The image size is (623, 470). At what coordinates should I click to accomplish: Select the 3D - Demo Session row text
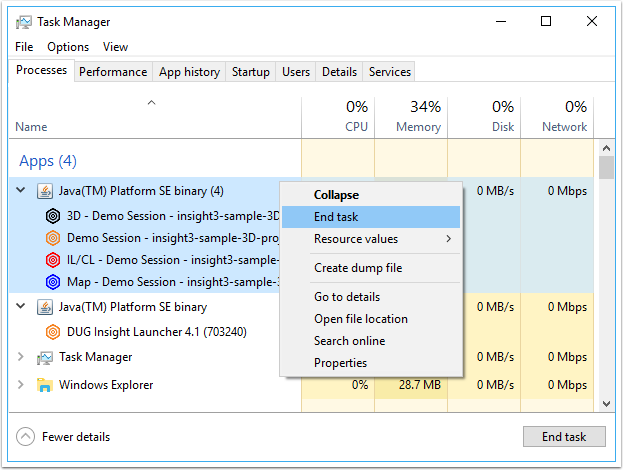173,216
